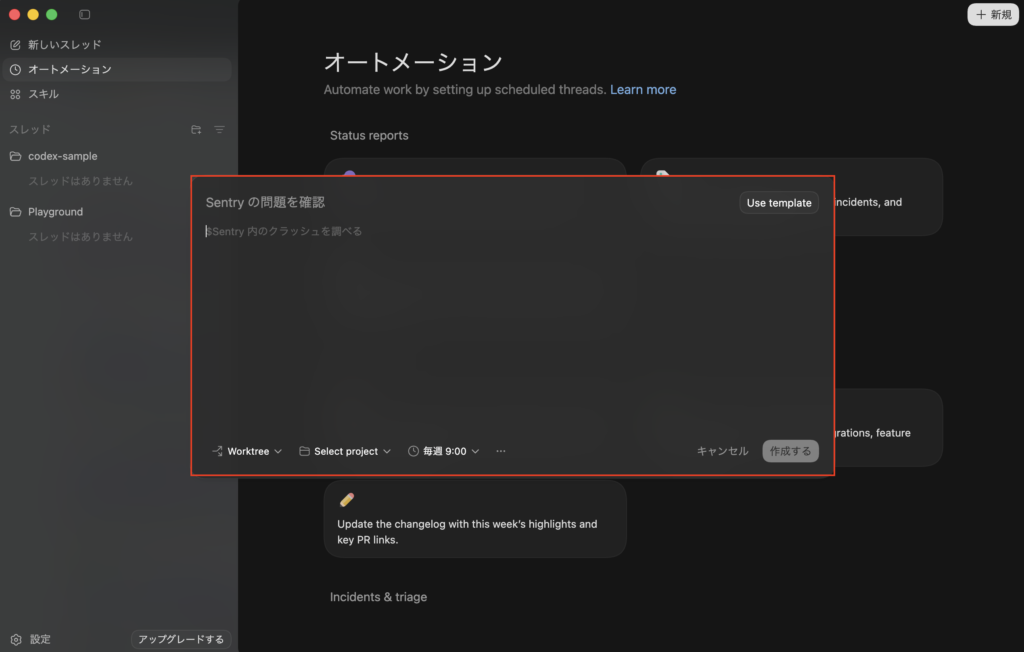Image resolution: width=1024 pixels, height=652 pixels.
Task: Click the 新規 button at top right
Action: click(993, 15)
